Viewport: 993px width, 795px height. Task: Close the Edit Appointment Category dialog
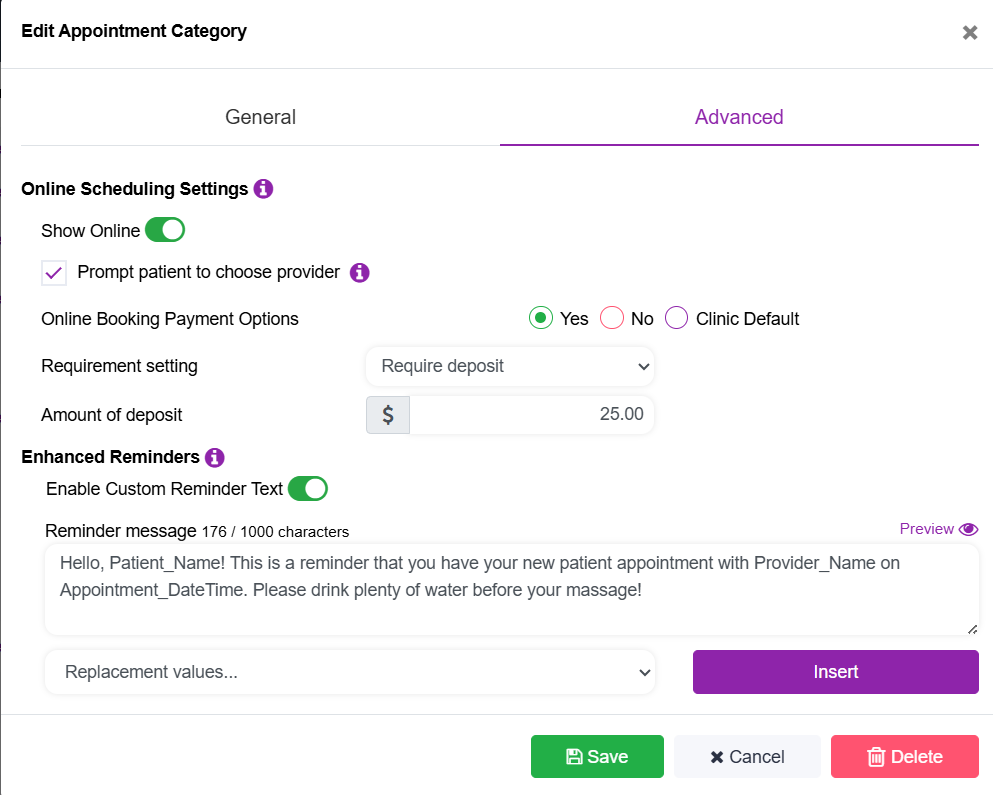tap(969, 32)
